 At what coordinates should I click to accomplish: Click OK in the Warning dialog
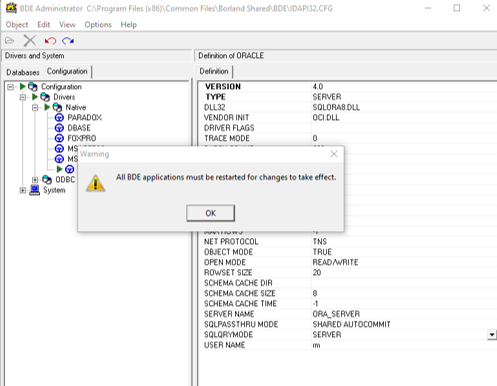click(x=210, y=213)
